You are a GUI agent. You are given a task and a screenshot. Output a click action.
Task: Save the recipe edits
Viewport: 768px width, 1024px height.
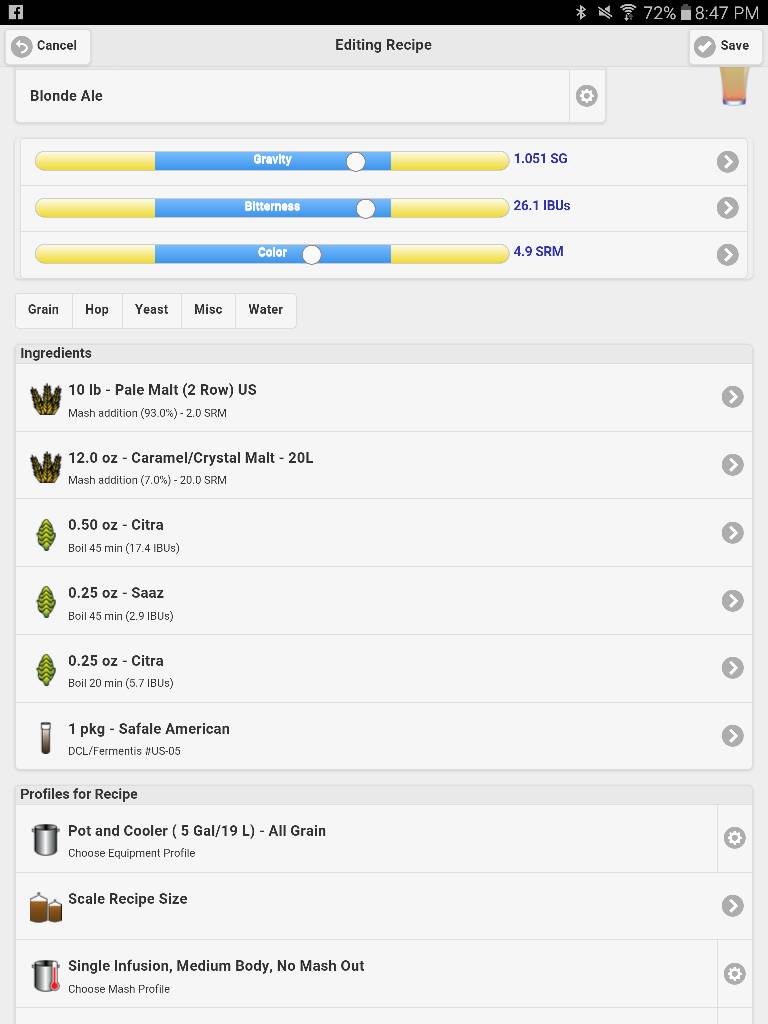[x=725, y=46]
